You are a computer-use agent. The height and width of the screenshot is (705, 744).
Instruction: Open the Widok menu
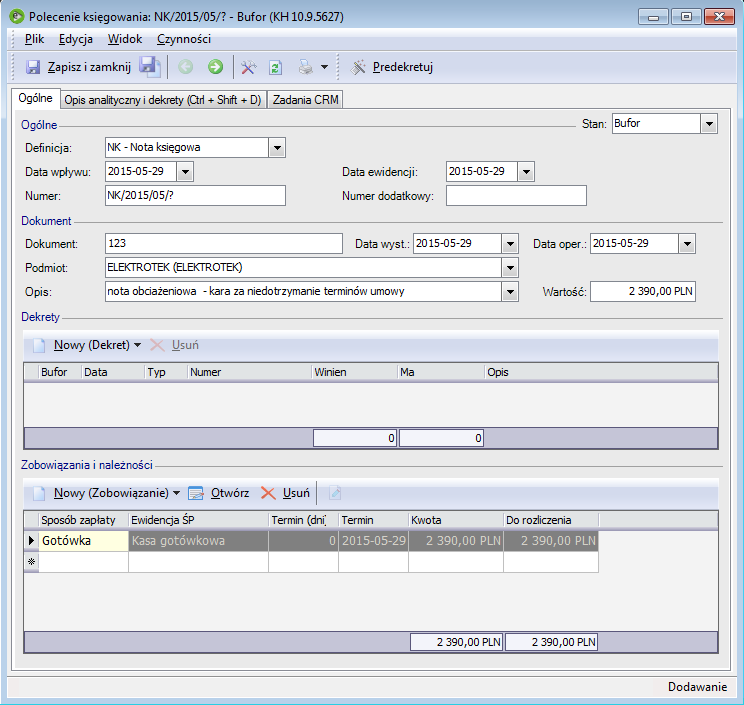pos(125,39)
